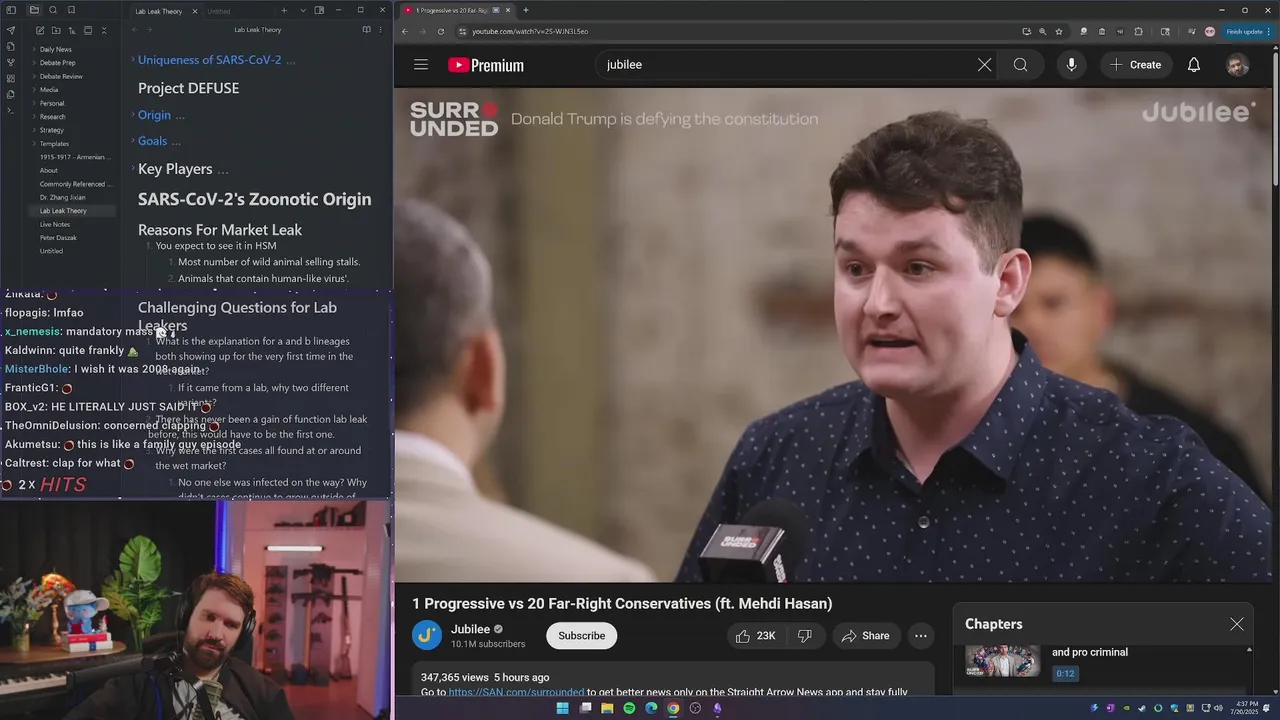Create a new note in Obsidian explorer
The height and width of the screenshot is (720, 1280).
40,31
